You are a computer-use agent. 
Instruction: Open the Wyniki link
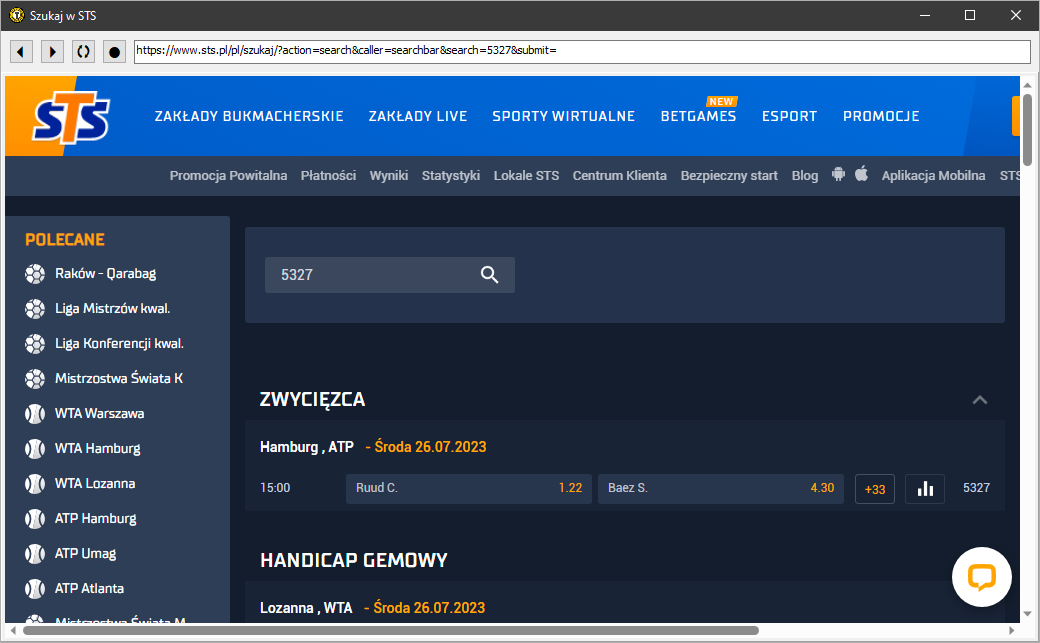coord(389,176)
